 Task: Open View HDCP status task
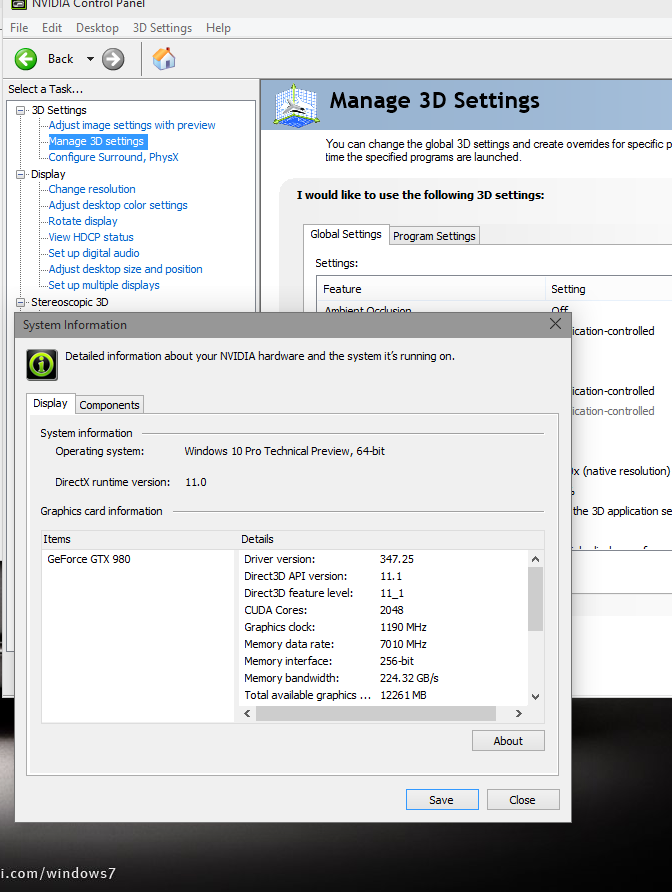[x=91, y=237]
